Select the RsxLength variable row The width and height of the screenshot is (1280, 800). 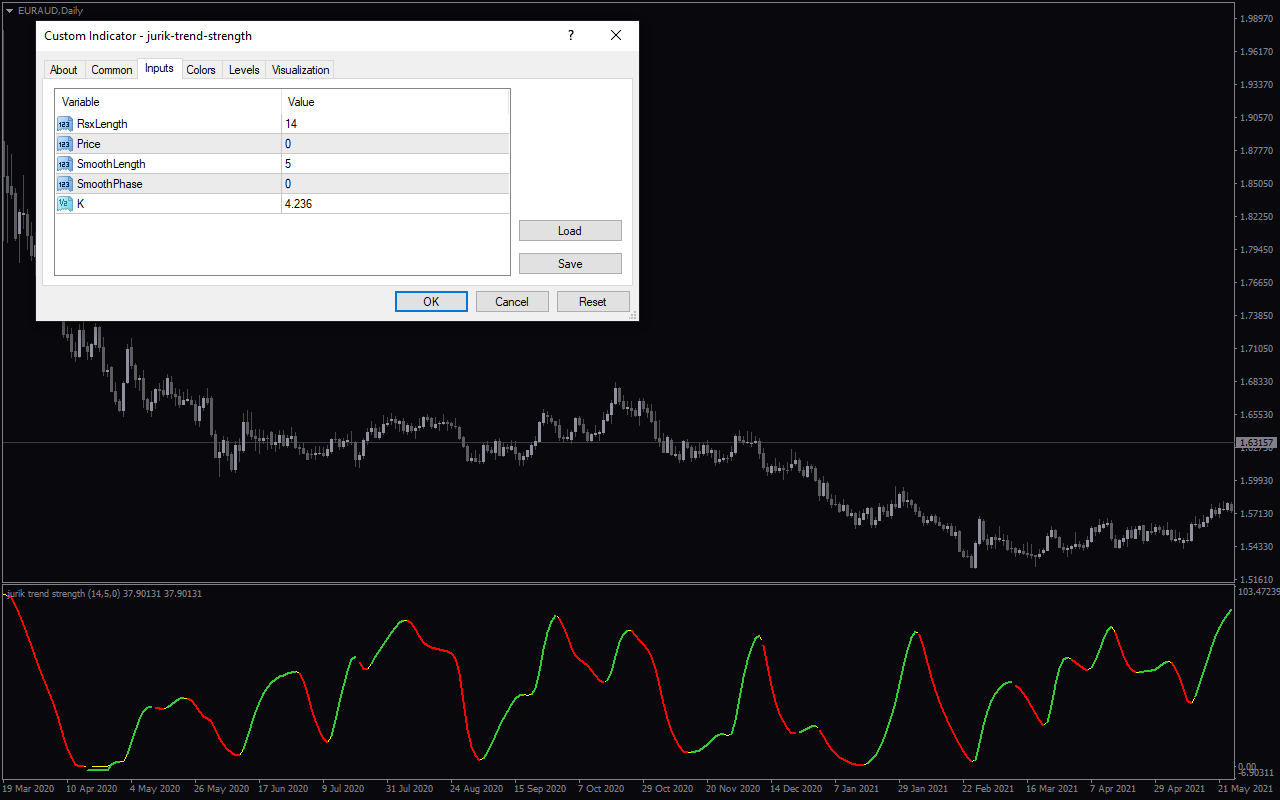[x=282, y=124]
